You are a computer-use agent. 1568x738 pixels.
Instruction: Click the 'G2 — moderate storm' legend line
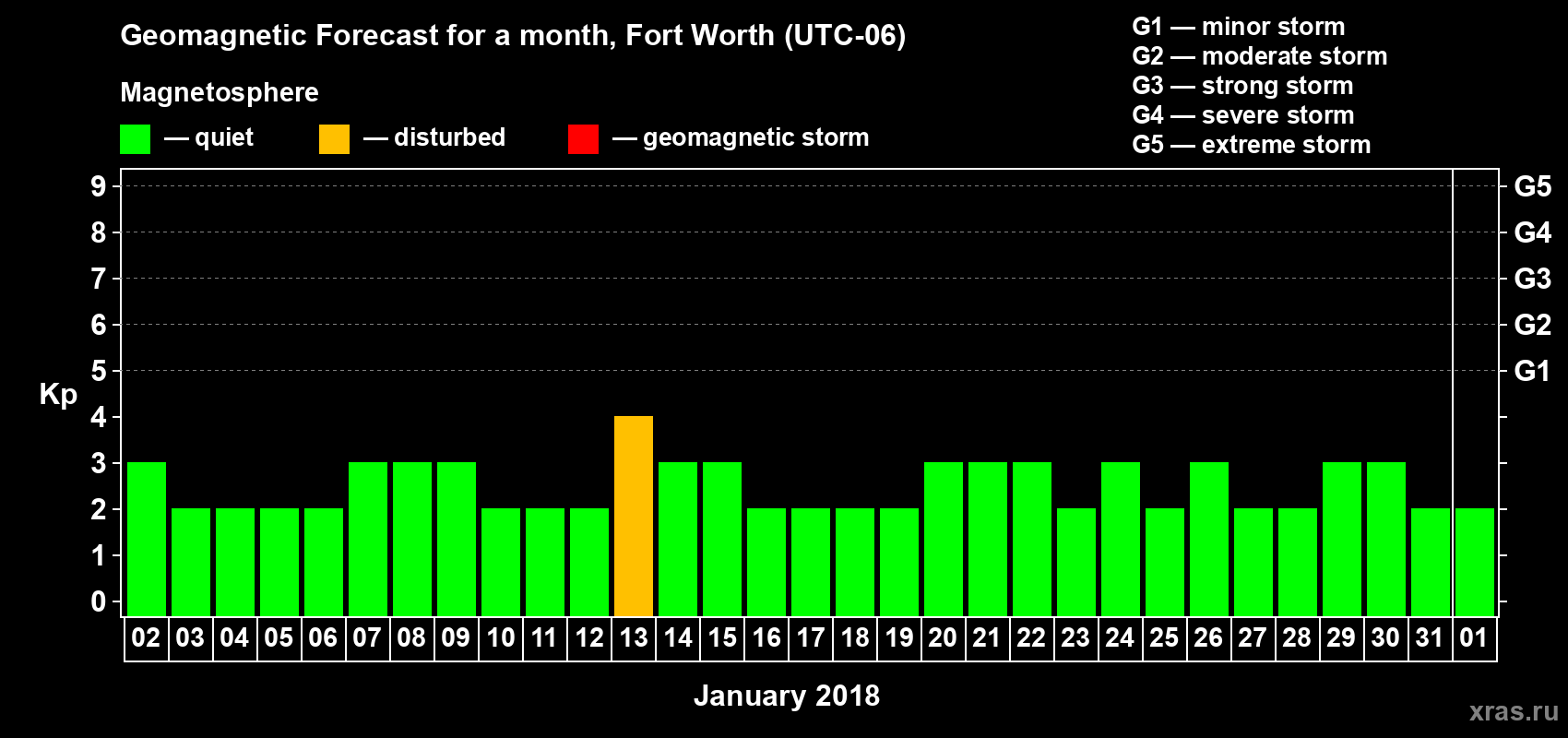click(x=1260, y=56)
